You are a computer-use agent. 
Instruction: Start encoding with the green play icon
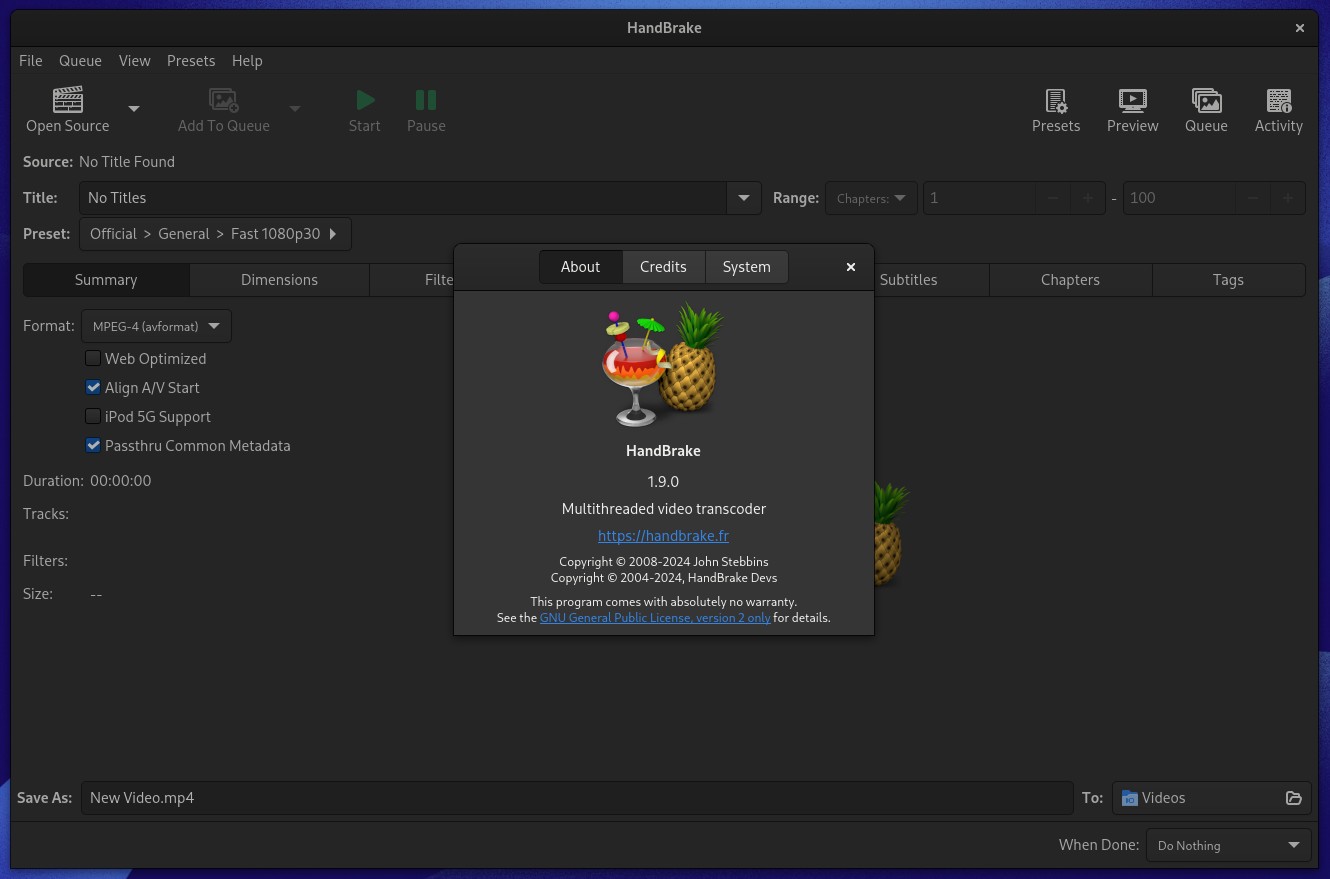pos(365,100)
